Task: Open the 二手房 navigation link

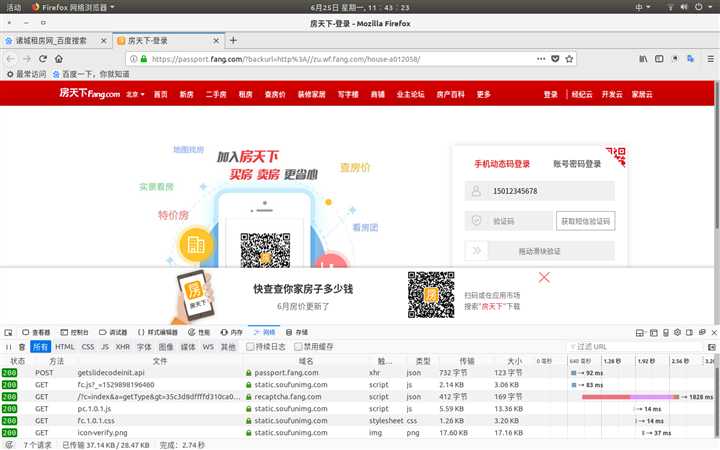Action: [x=216, y=94]
